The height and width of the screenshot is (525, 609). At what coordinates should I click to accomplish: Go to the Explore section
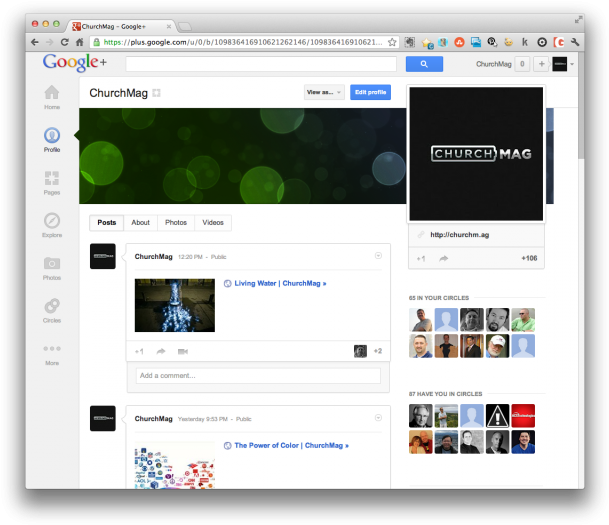point(52,224)
